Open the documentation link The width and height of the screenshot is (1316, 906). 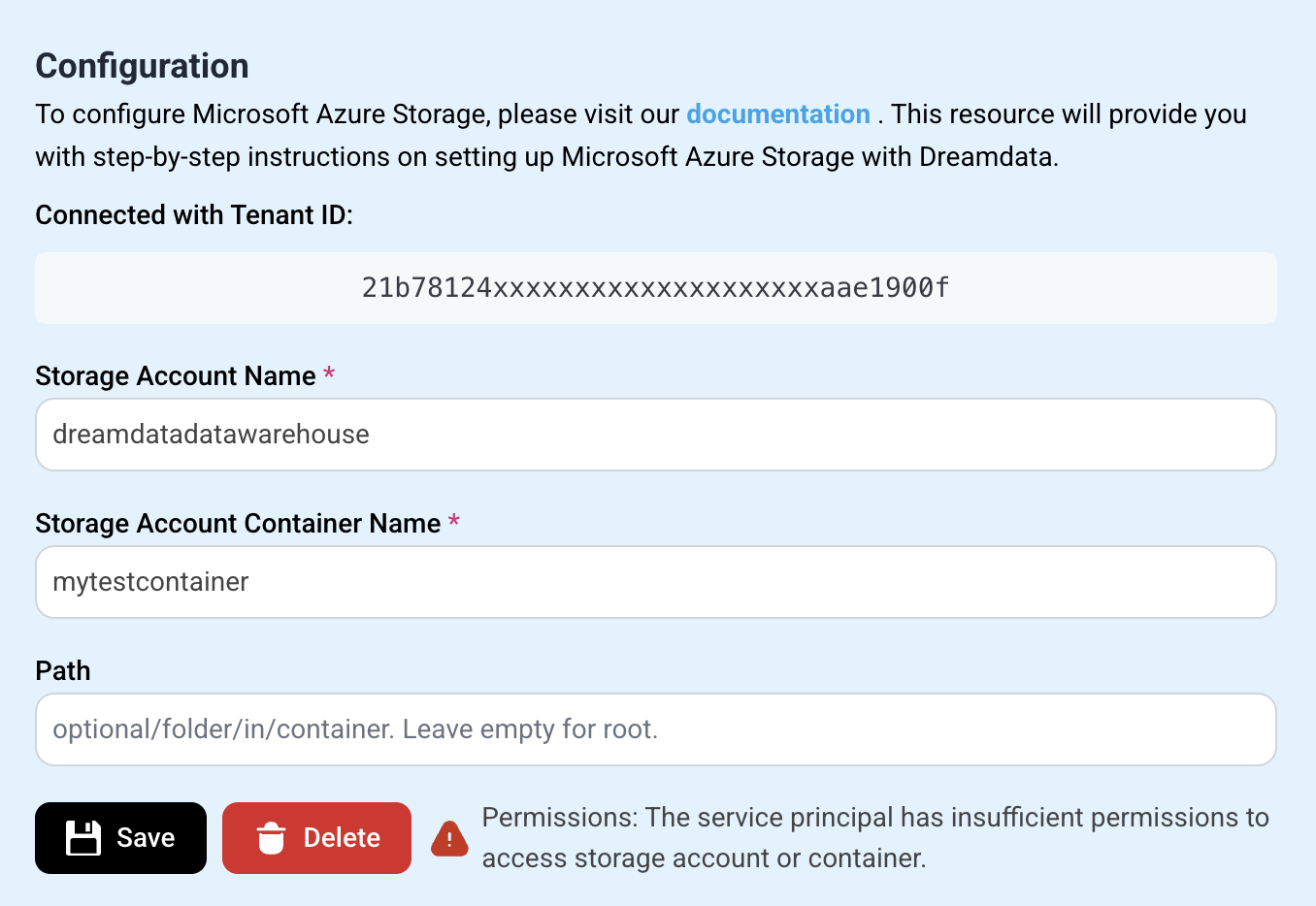pyautogui.click(x=777, y=114)
